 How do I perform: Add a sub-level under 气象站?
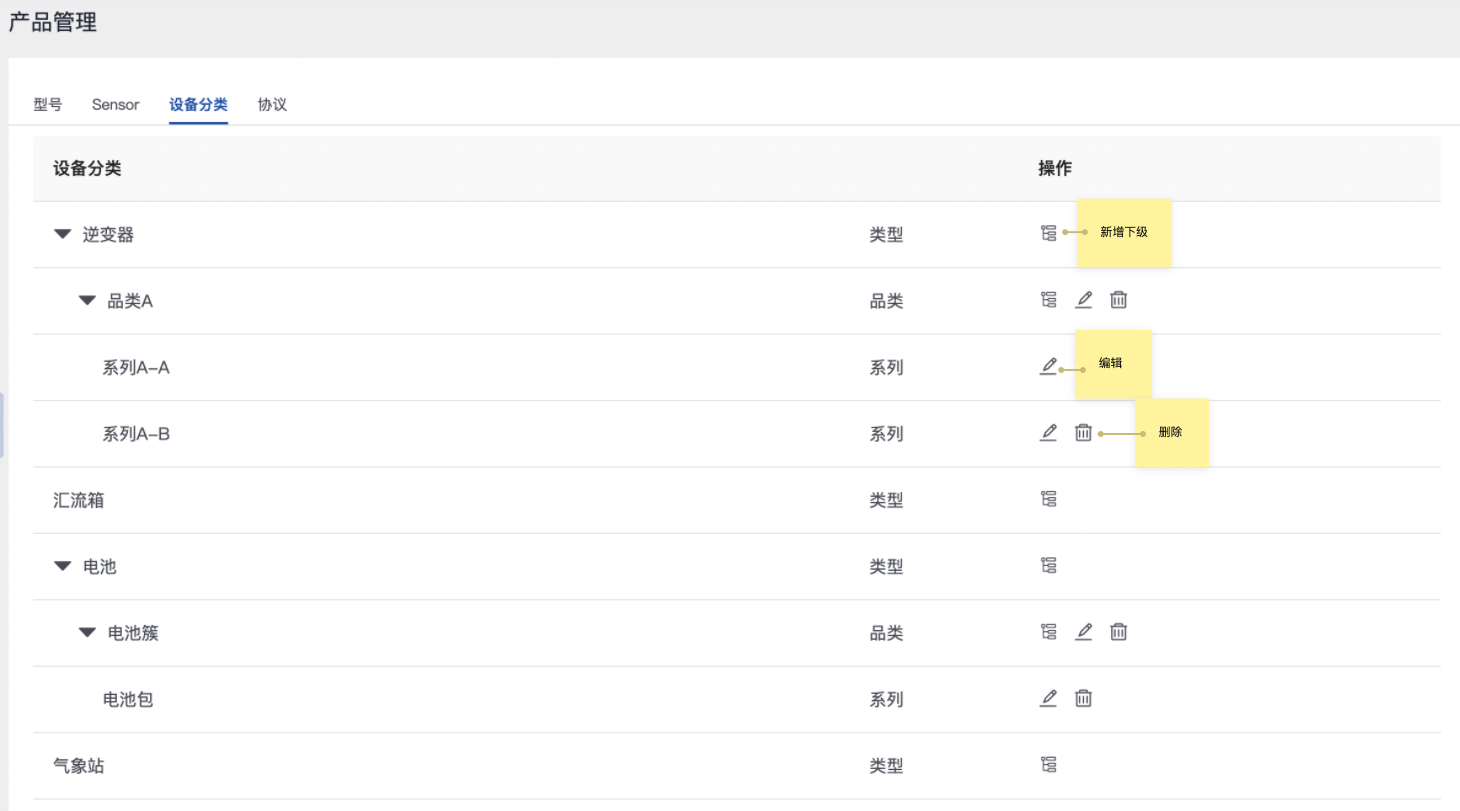click(x=1048, y=765)
